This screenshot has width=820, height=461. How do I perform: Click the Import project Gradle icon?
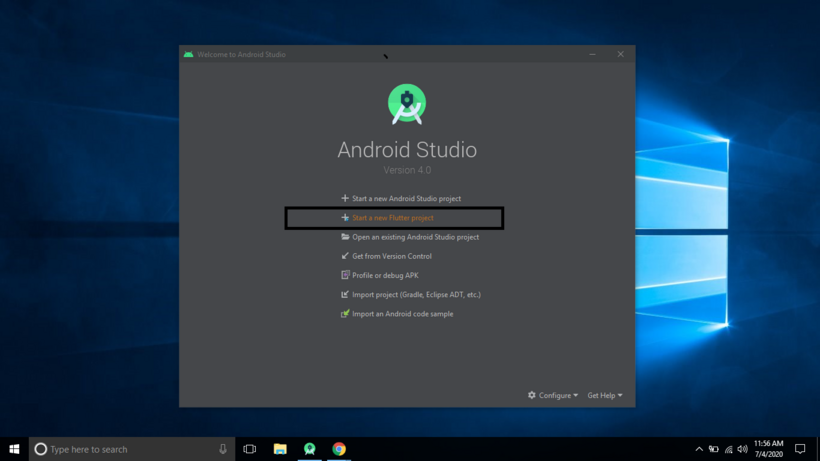(345, 295)
